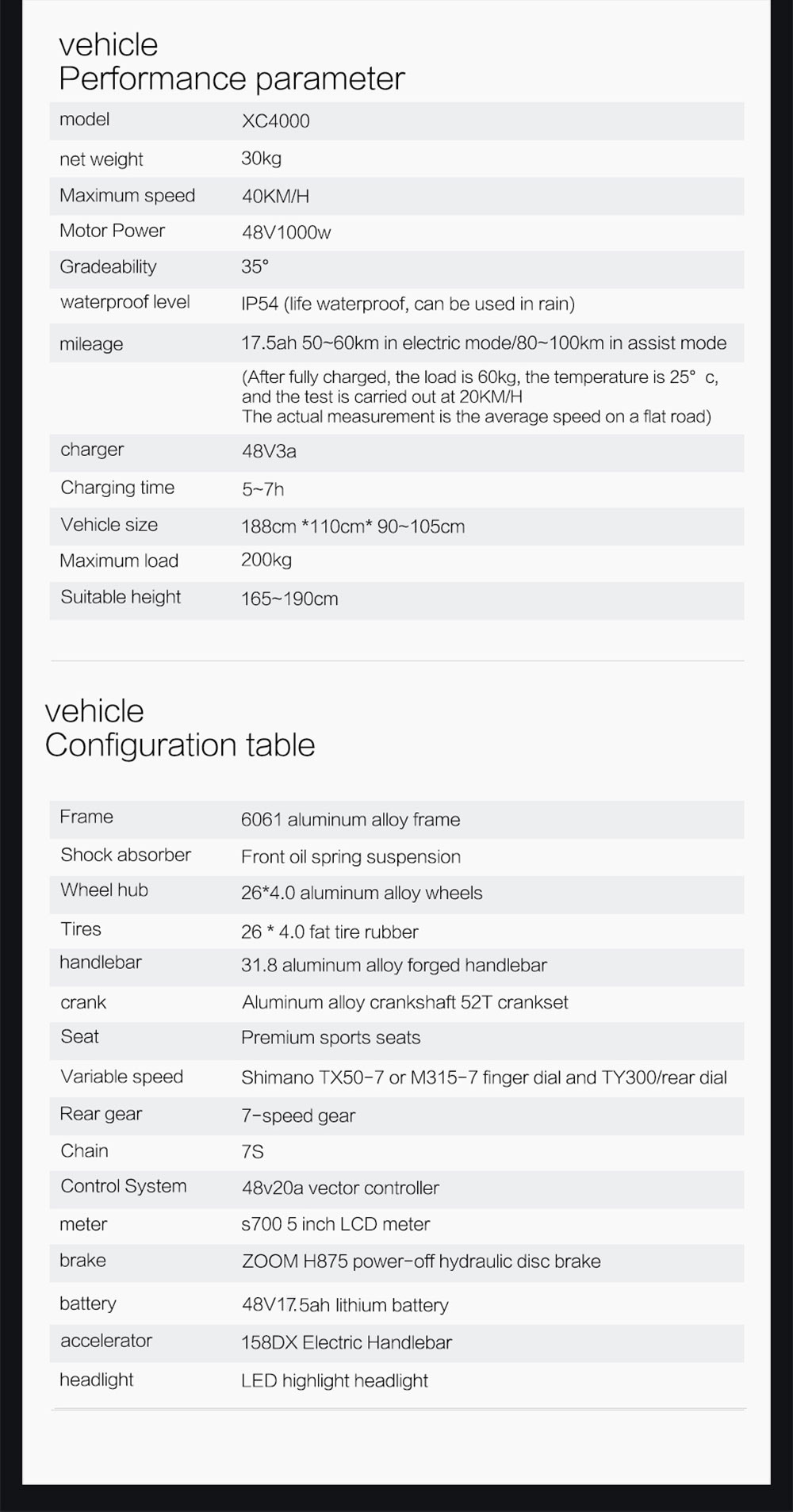Click the Front oil spring suspension entry

click(351, 857)
